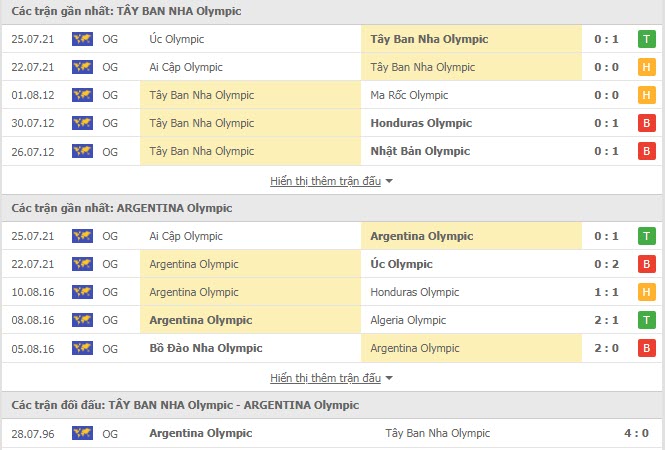665x450 pixels.
Task: Click the OG competition label on the 22.07.21 Ai Cập row
Action: [110, 67]
